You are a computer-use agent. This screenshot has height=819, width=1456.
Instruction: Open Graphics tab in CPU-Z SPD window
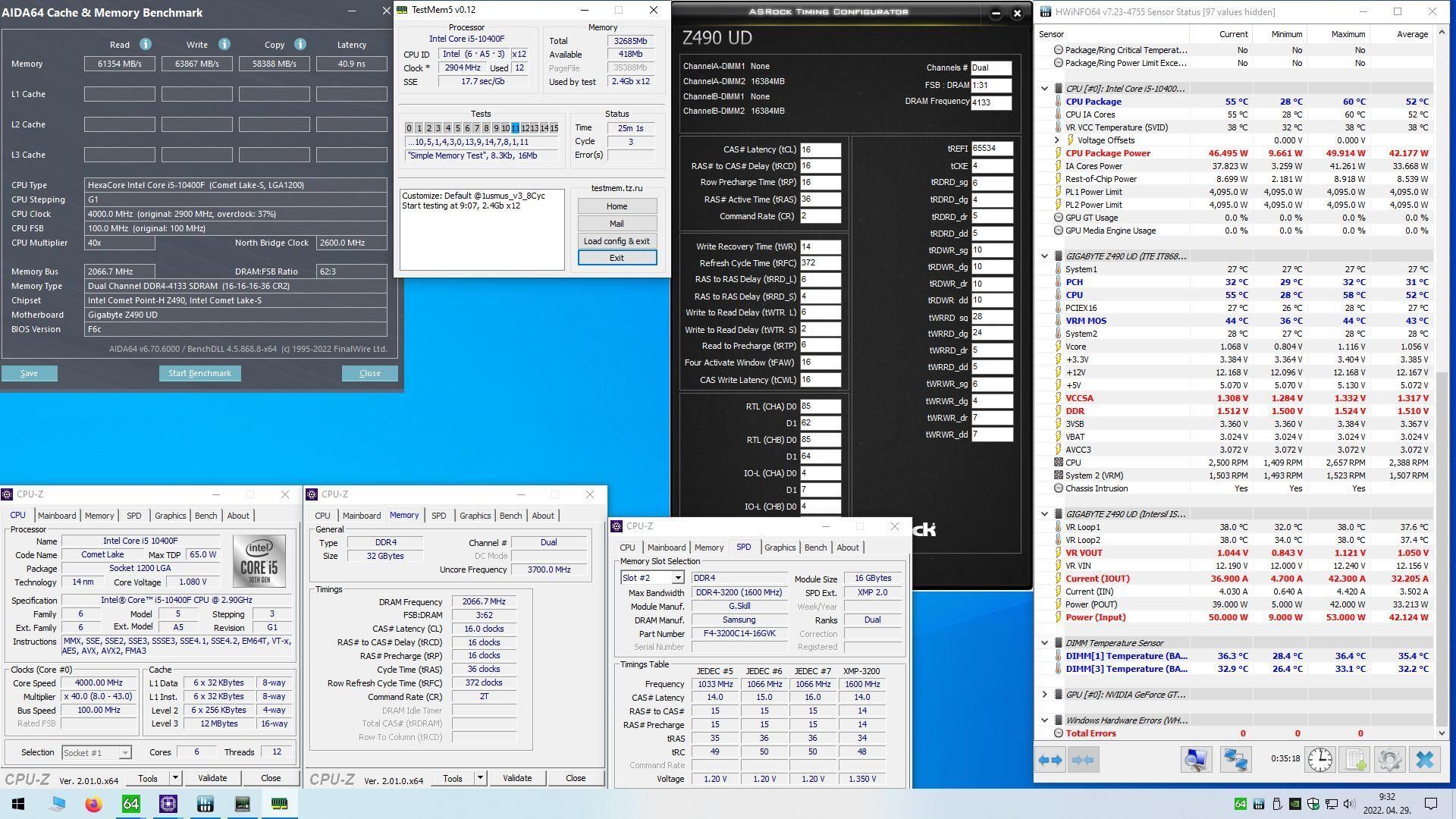coord(780,548)
